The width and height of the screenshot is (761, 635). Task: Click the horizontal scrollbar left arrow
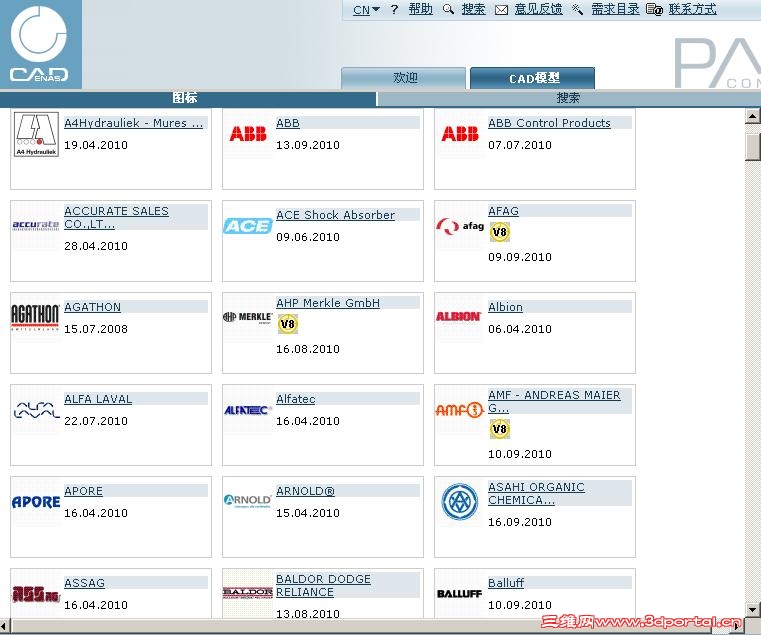point(4,625)
